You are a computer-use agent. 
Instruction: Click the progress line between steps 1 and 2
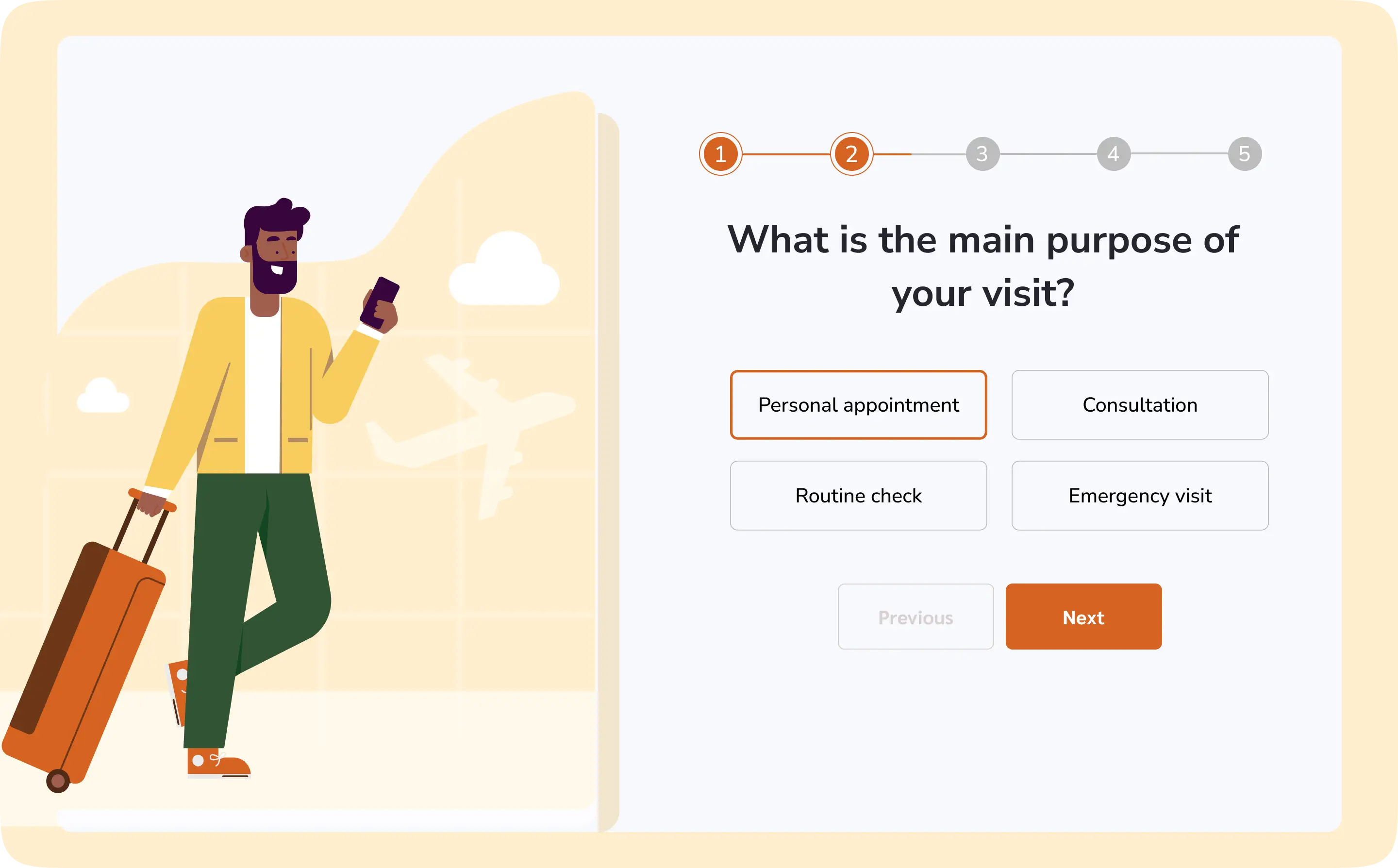click(786, 154)
